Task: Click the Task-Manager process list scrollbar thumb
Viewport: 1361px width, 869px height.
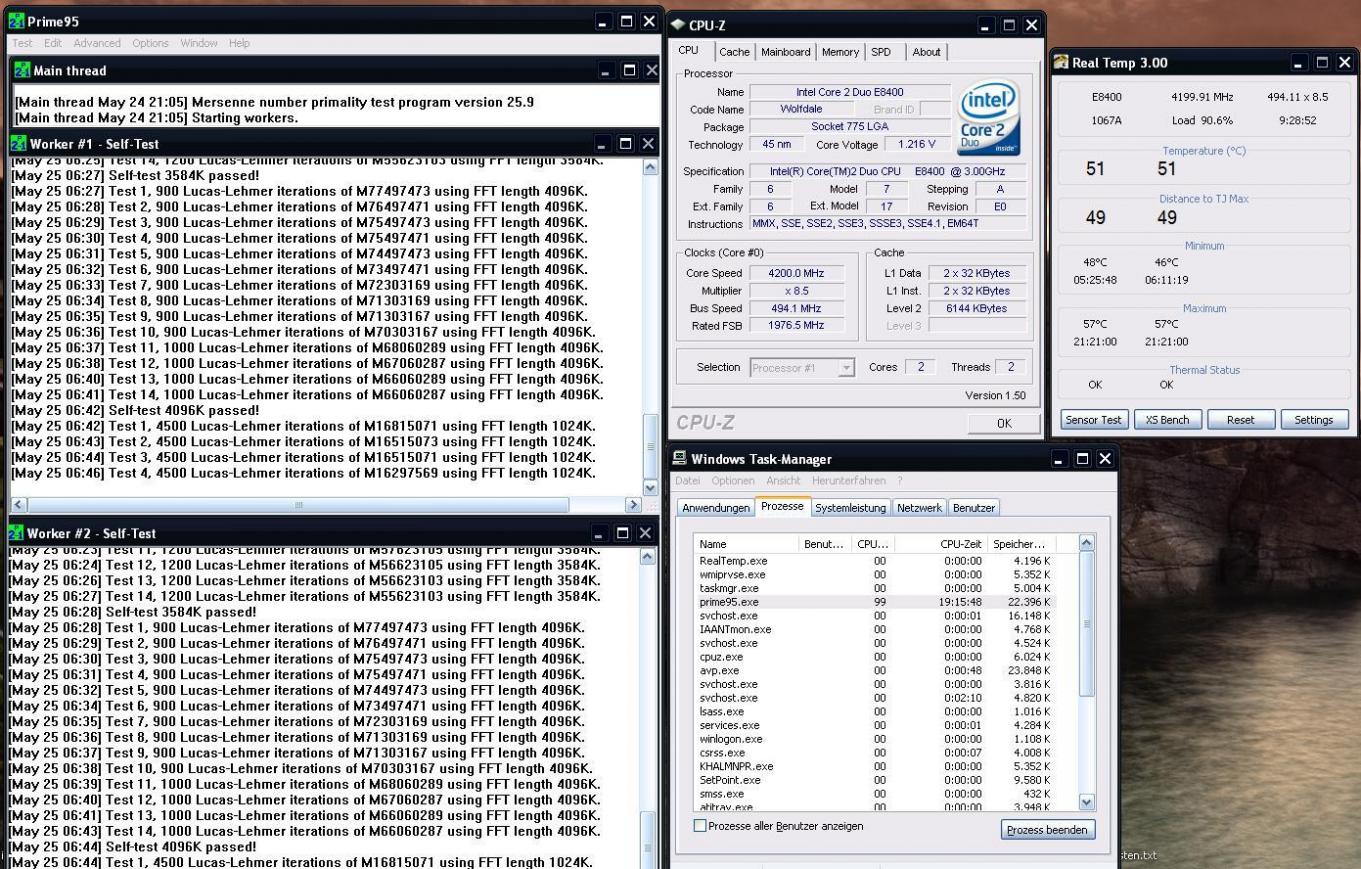Action: 1087,624
